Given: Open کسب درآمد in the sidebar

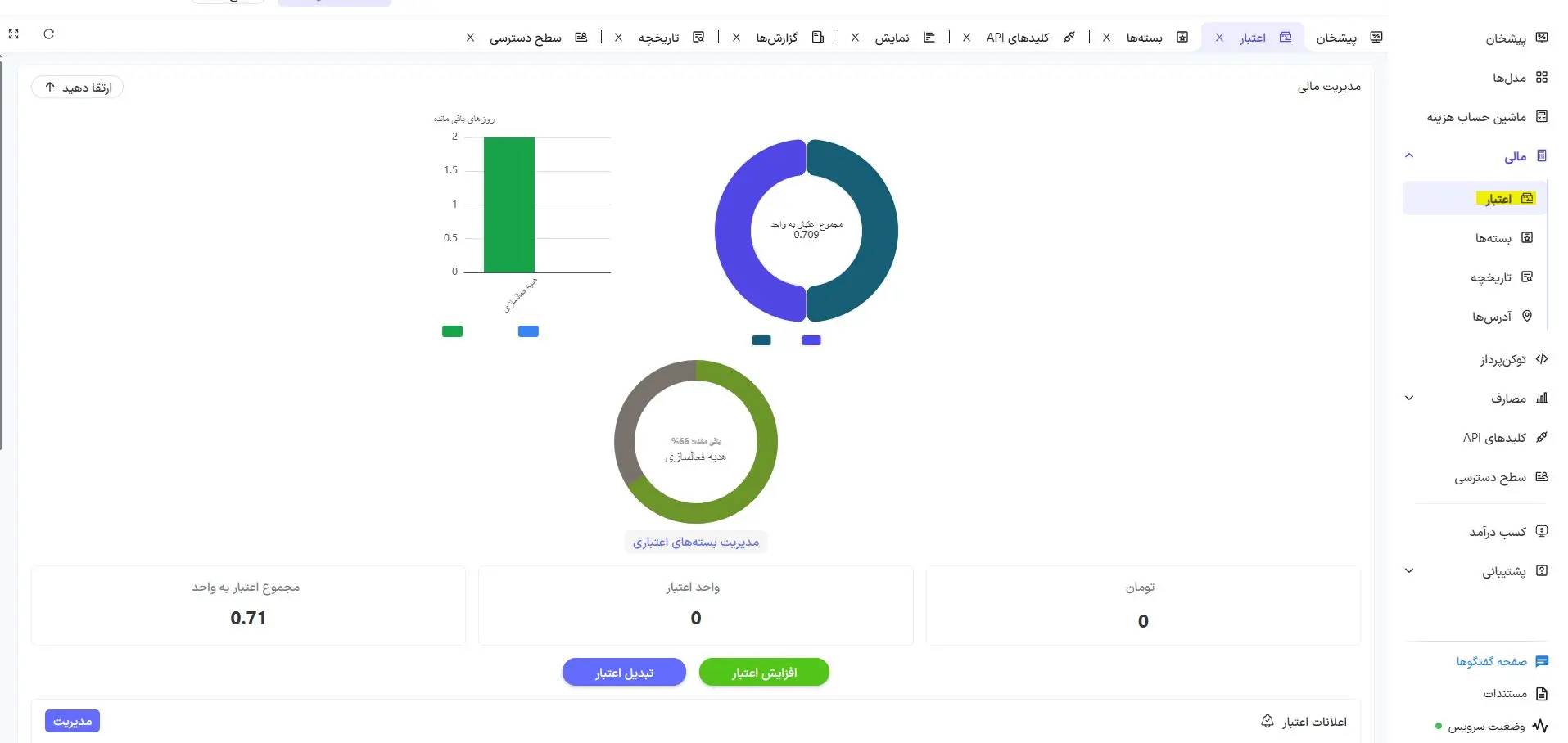Looking at the screenshot, I should pyautogui.click(x=1508, y=532).
